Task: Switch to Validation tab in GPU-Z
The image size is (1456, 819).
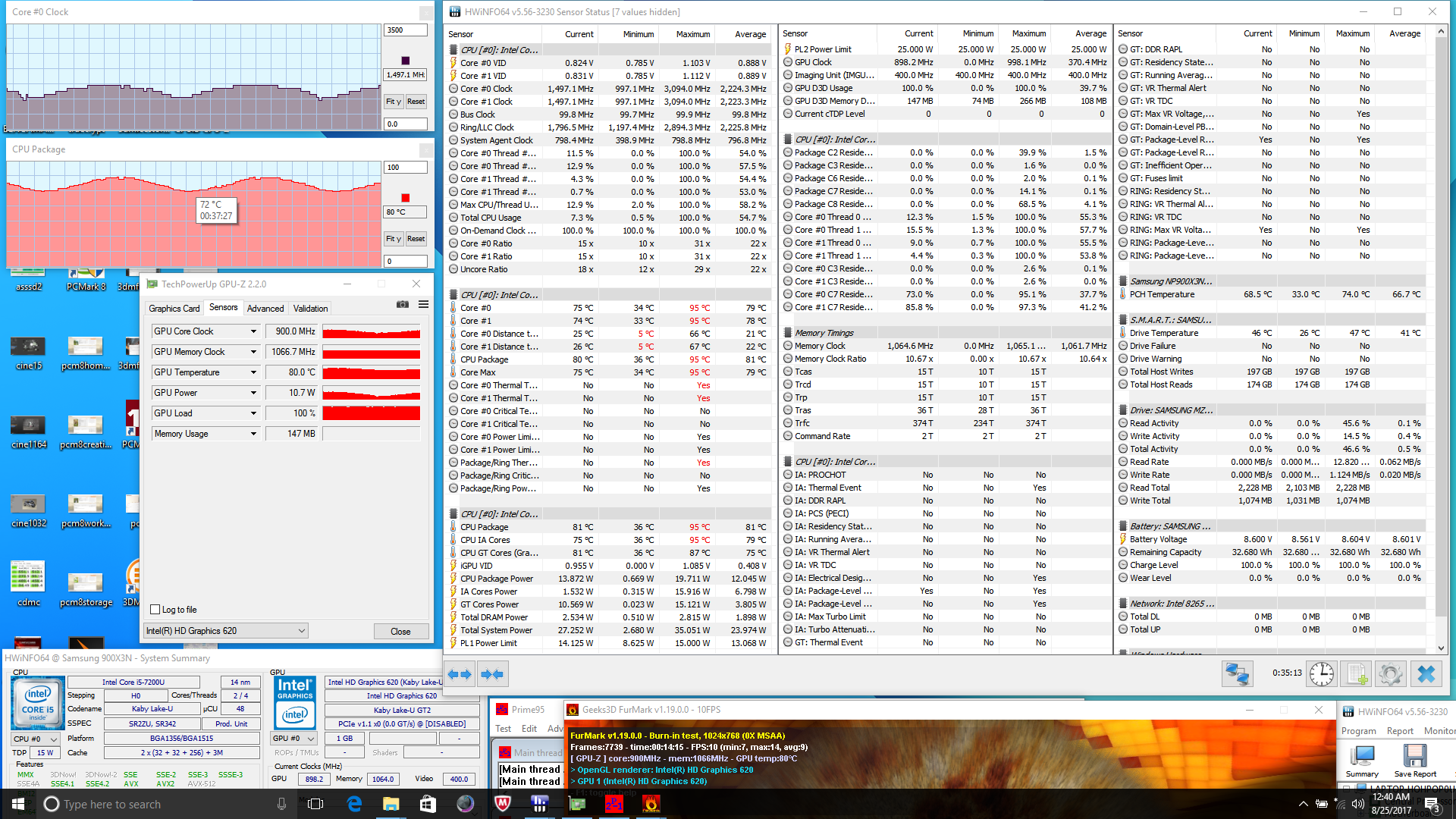Action: tap(311, 309)
